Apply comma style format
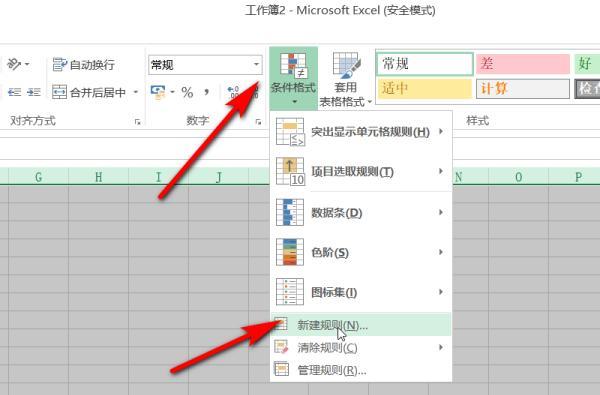Image resolution: width=600 pixels, height=395 pixels. coord(207,92)
